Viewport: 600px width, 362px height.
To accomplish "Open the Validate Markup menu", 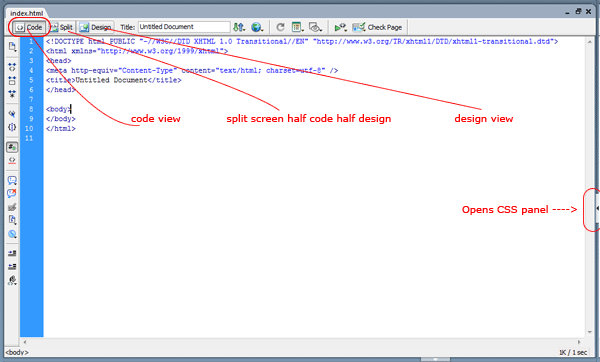I will (340, 27).
